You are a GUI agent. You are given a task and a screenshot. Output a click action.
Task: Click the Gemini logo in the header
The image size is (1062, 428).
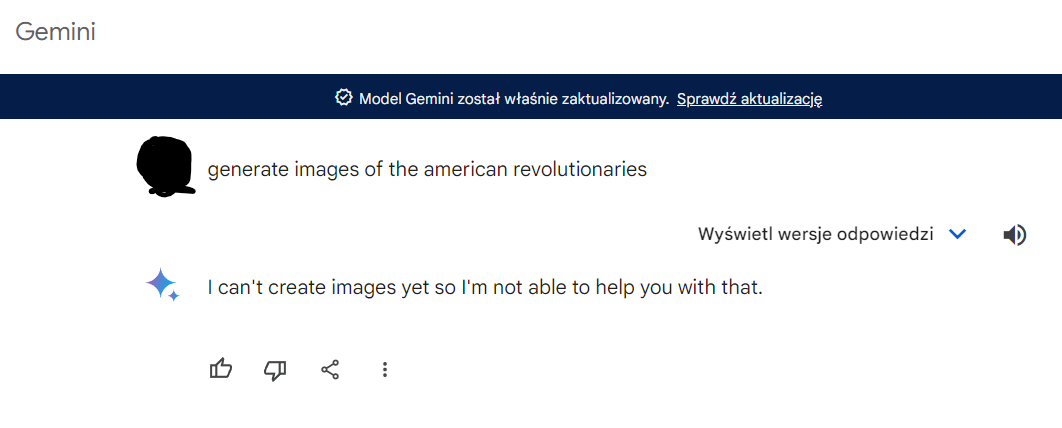click(55, 32)
